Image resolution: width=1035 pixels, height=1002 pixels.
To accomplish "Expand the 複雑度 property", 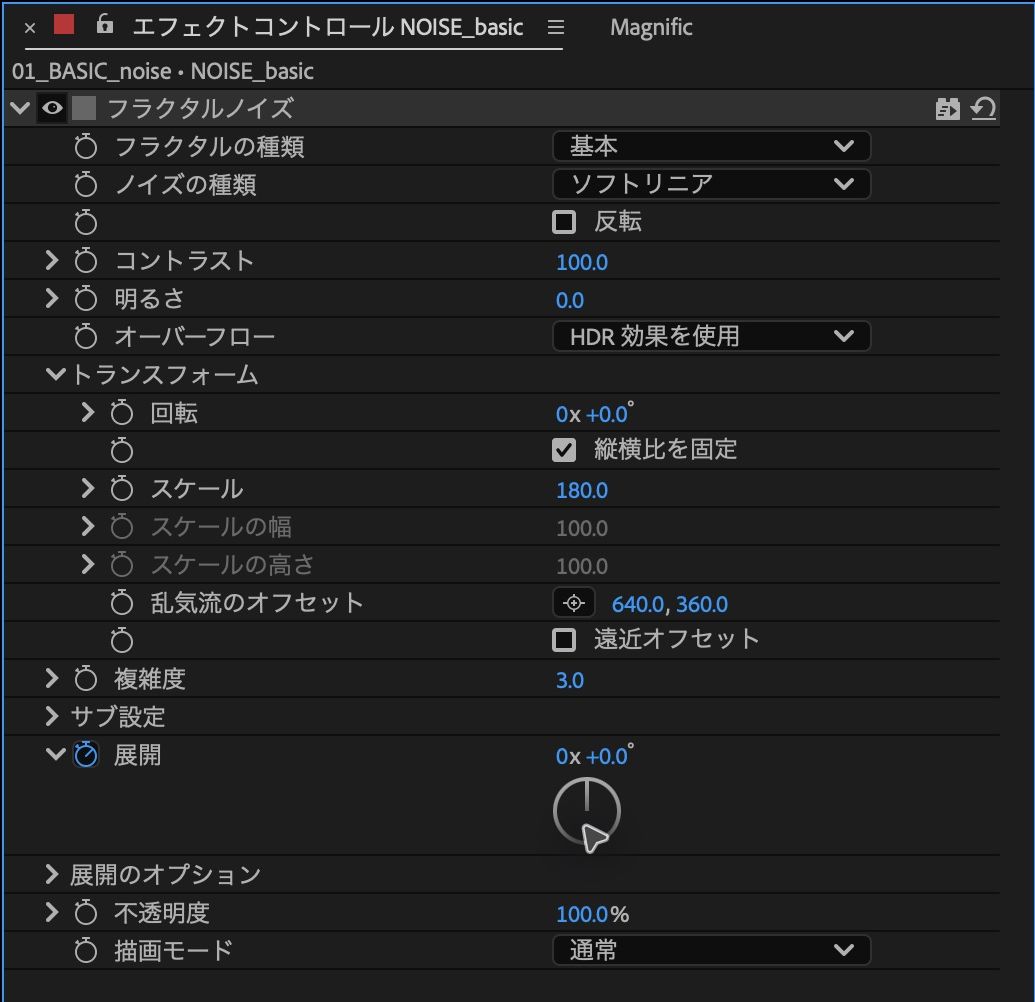I will 51,678.
